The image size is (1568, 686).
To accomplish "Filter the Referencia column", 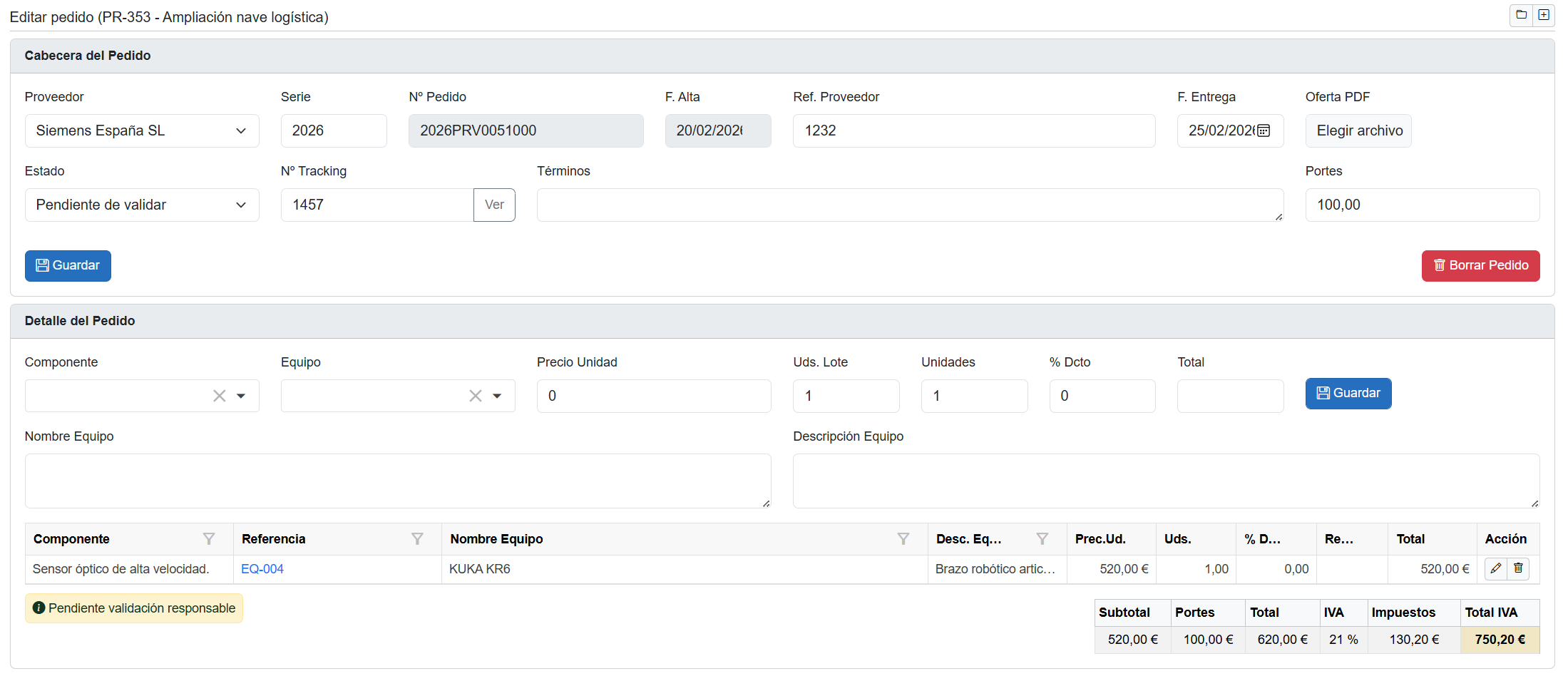I will (417, 539).
